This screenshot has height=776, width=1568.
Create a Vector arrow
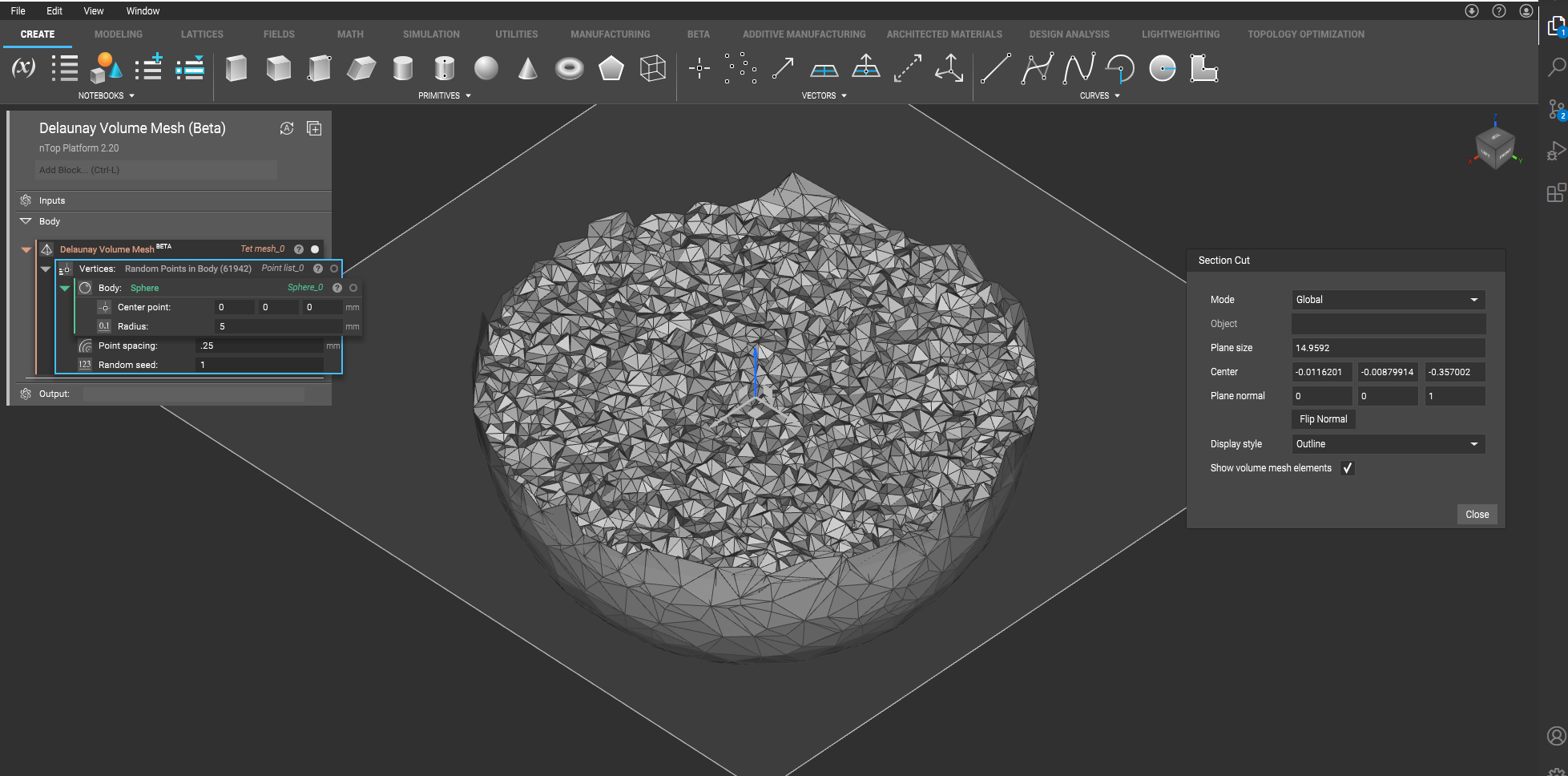point(783,68)
